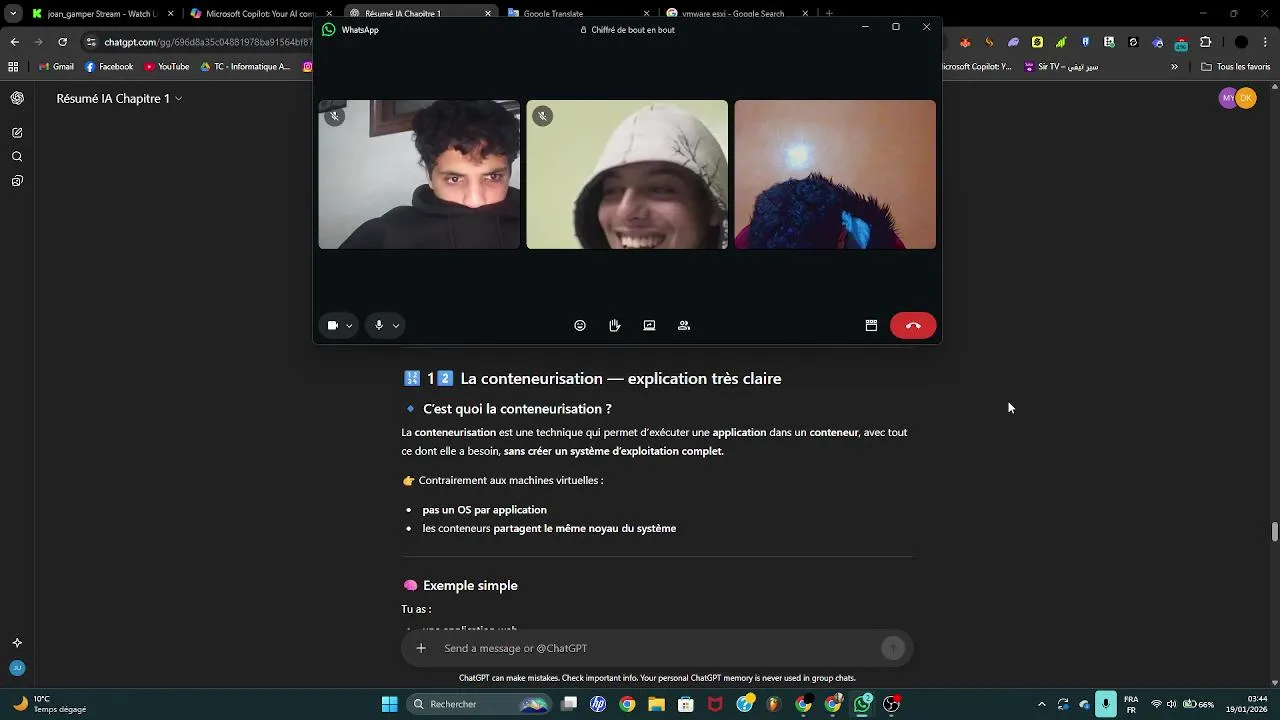The image size is (1280, 720).
Task: Open the HP app from the taskbar
Action: click(x=598, y=704)
